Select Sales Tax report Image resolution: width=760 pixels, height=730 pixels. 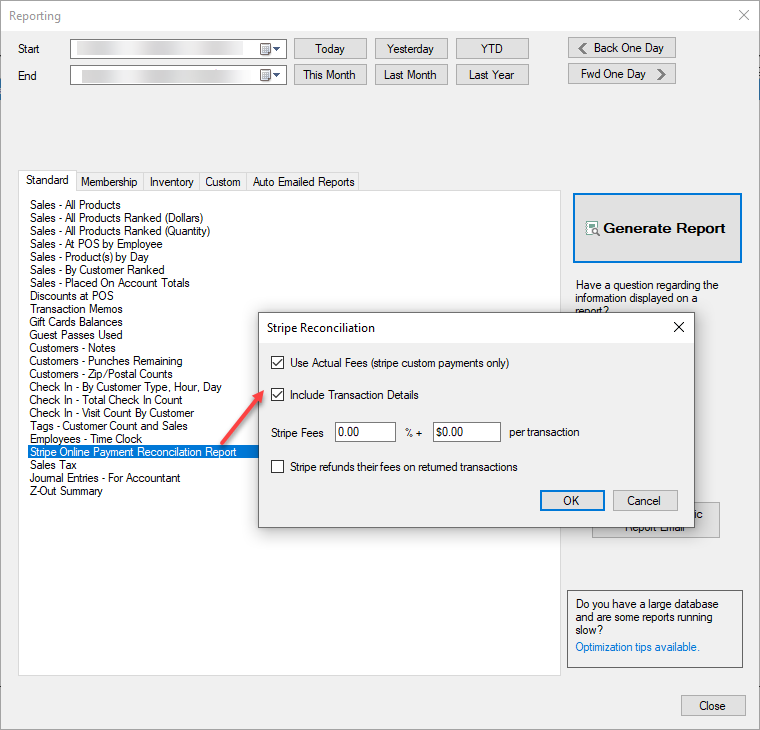pyautogui.click(x=53, y=465)
